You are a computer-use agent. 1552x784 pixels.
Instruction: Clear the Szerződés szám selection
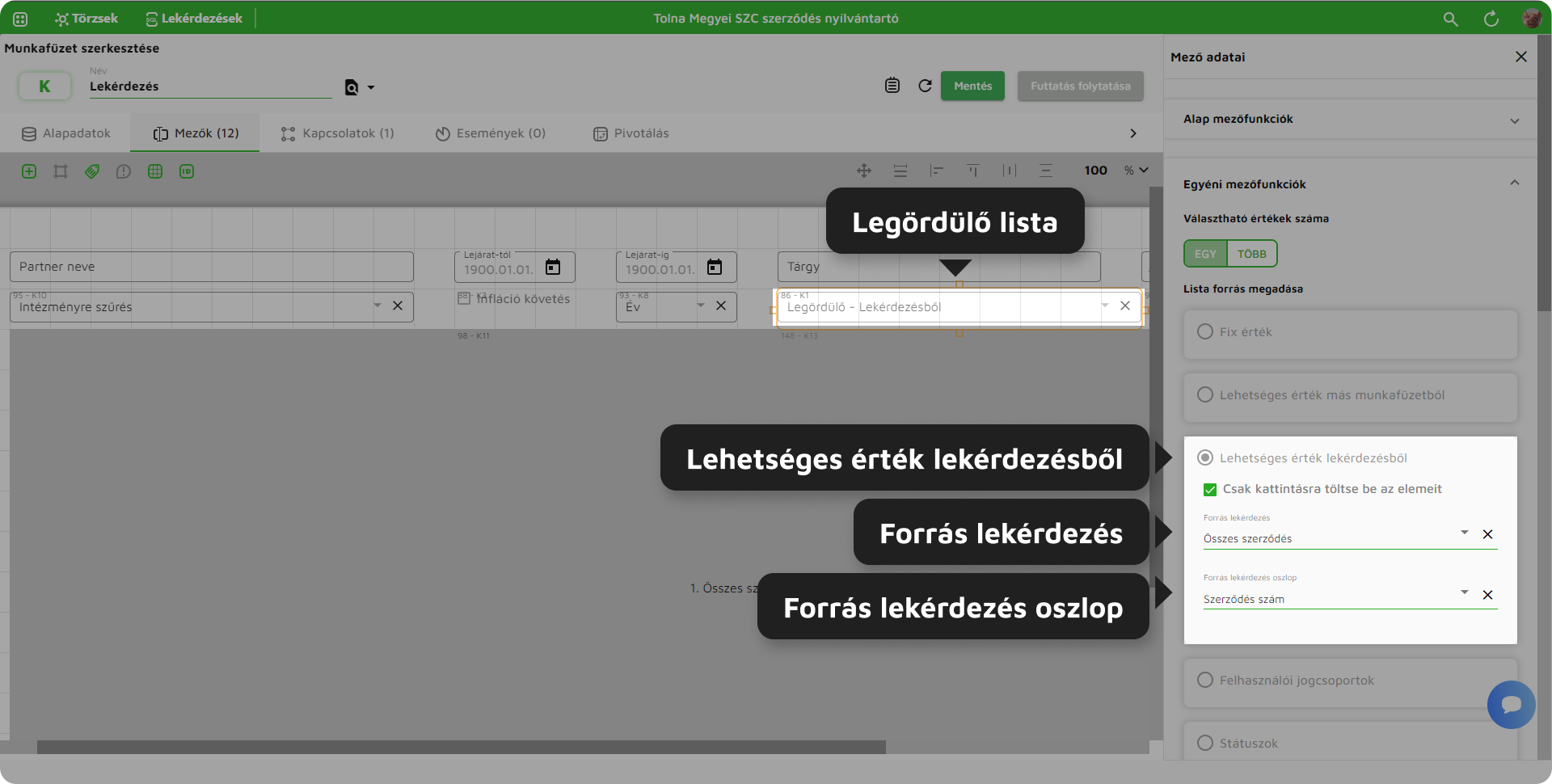[x=1487, y=595]
